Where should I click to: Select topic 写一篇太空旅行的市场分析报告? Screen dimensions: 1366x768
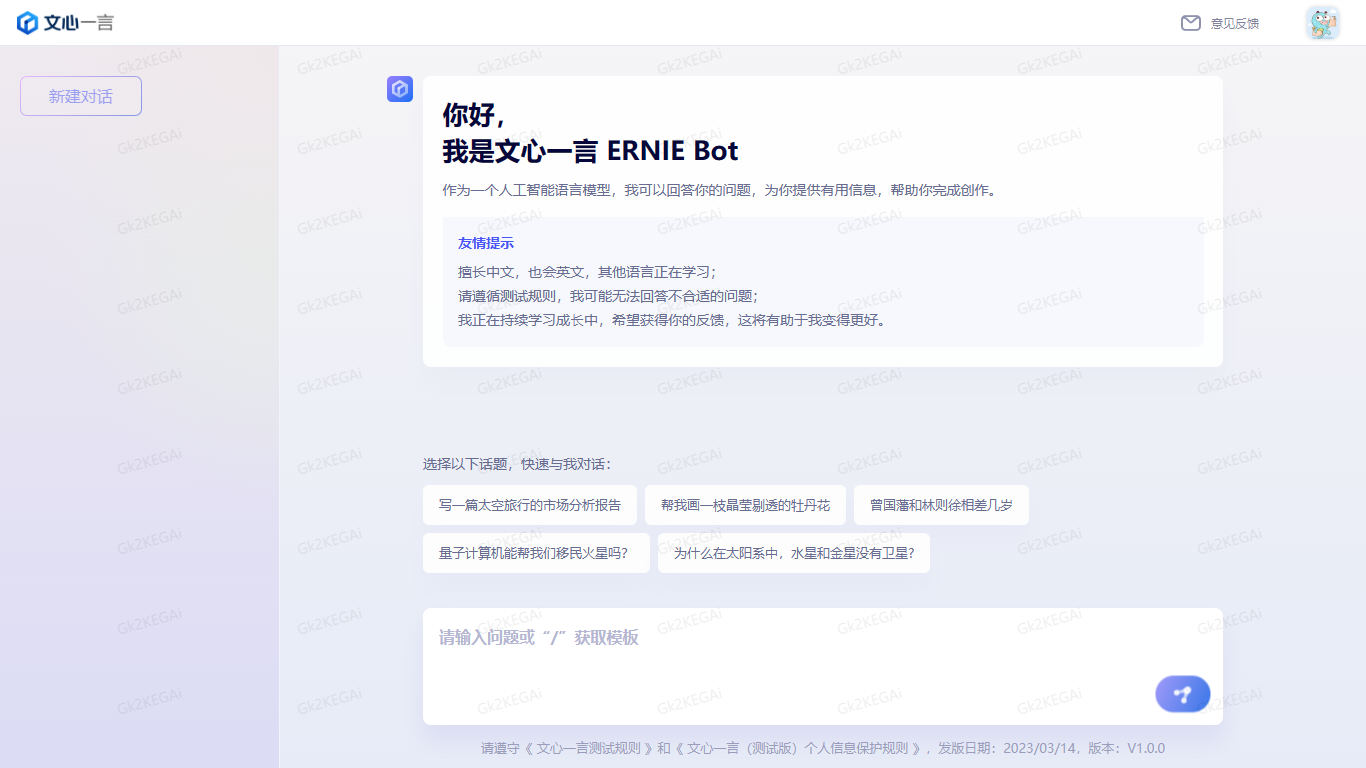(x=530, y=505)
